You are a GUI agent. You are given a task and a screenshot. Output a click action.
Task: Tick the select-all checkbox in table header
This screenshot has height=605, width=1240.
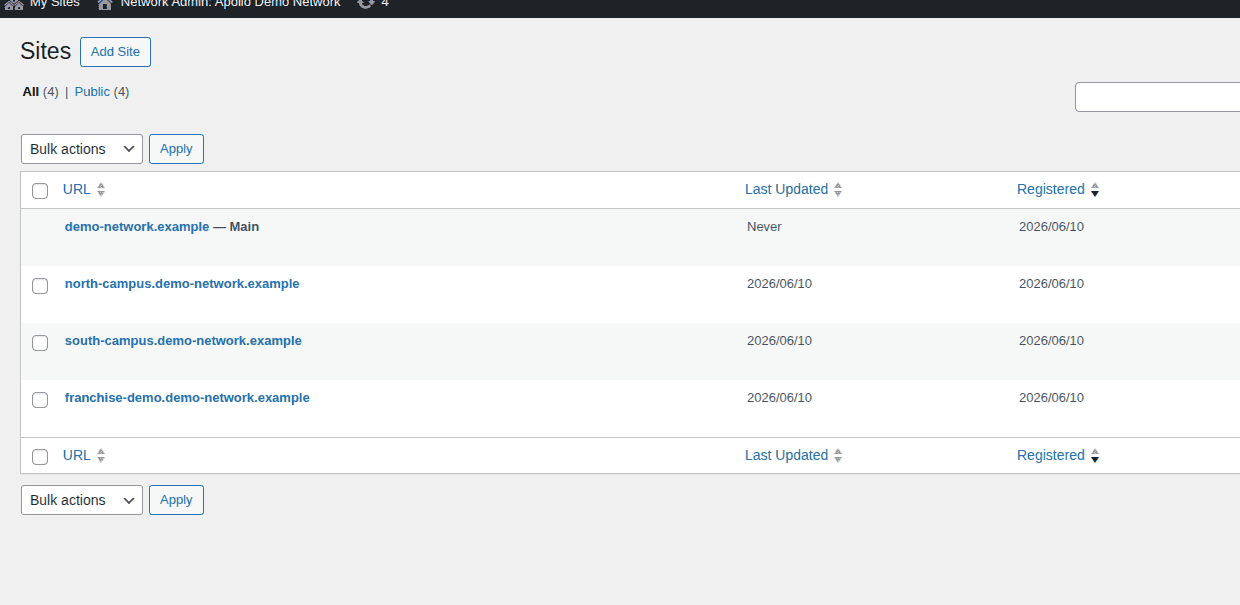pos(40,191)
